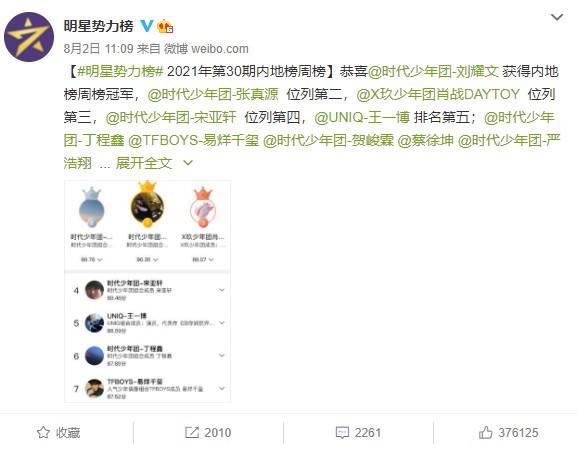Like the post with the 376125 thumbs-up
This screenshot has width=577, height=451.
coord(508,433)
